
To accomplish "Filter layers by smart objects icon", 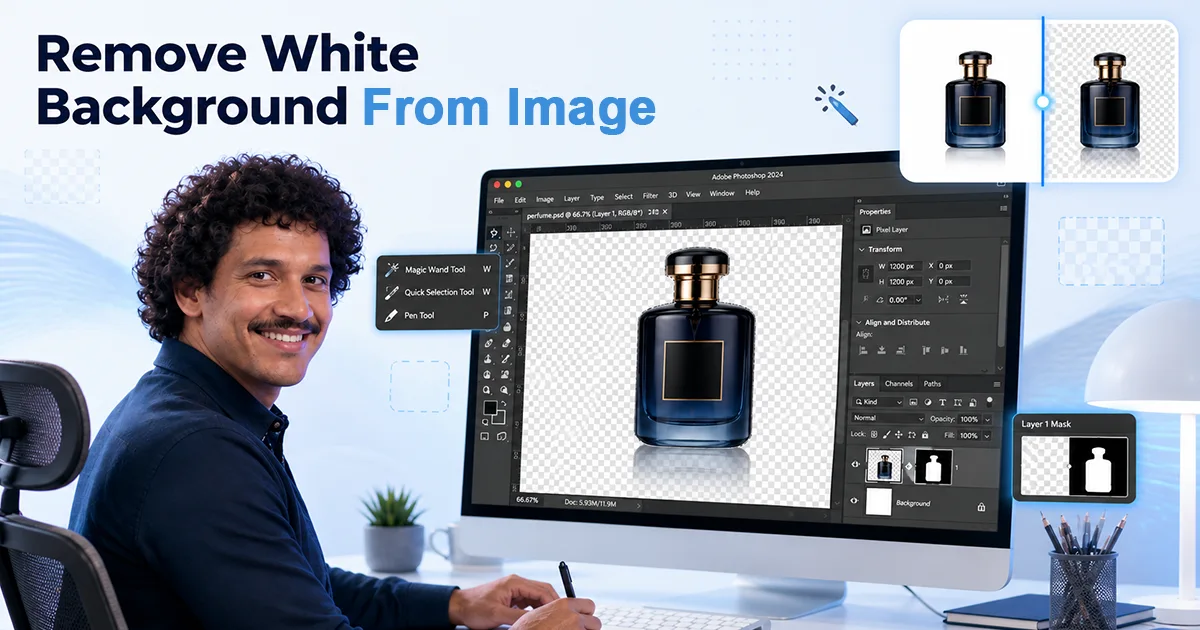I will coord(973,402).
